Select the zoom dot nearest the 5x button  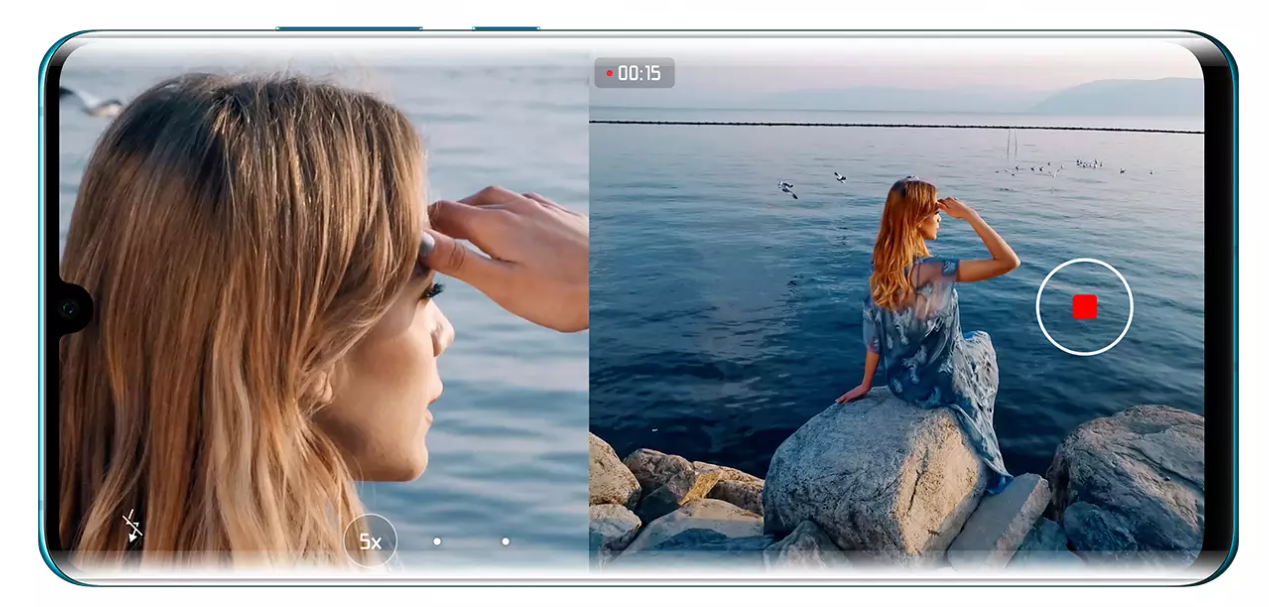[x=437, y=541]
